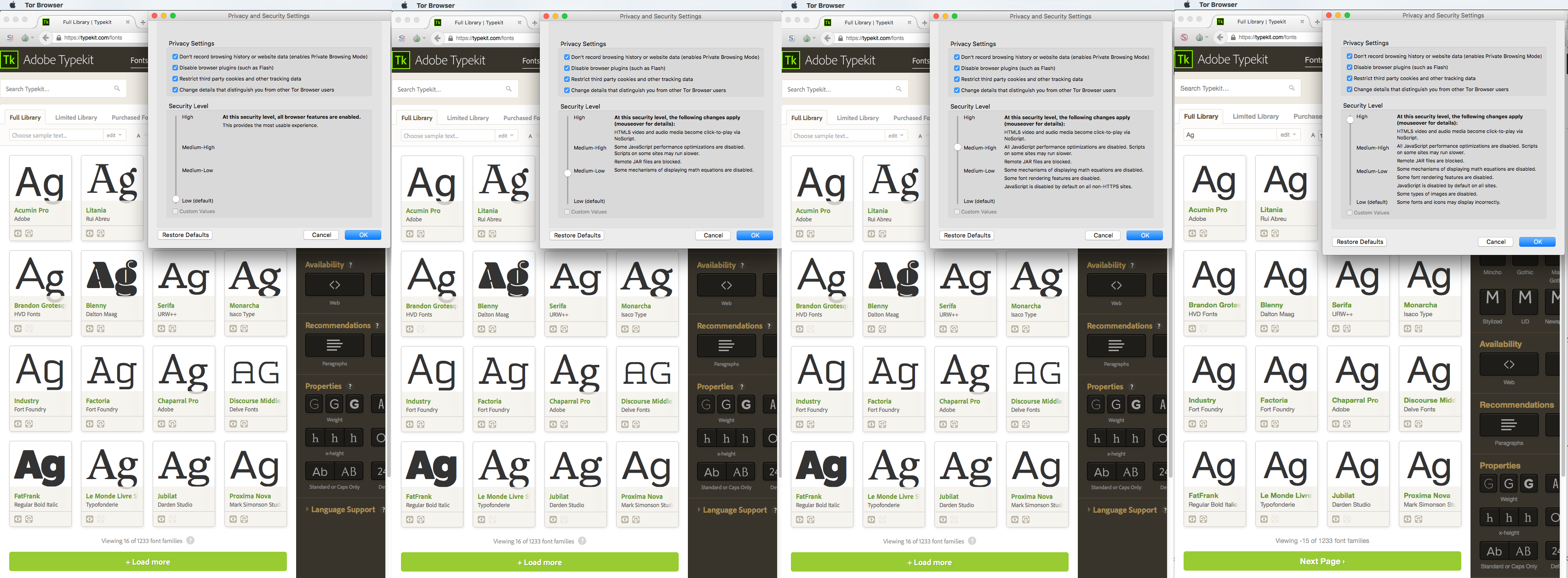
Task: Uncheck Restrict third party cookies in the second dialog
Action: click(x=567, y=79)
